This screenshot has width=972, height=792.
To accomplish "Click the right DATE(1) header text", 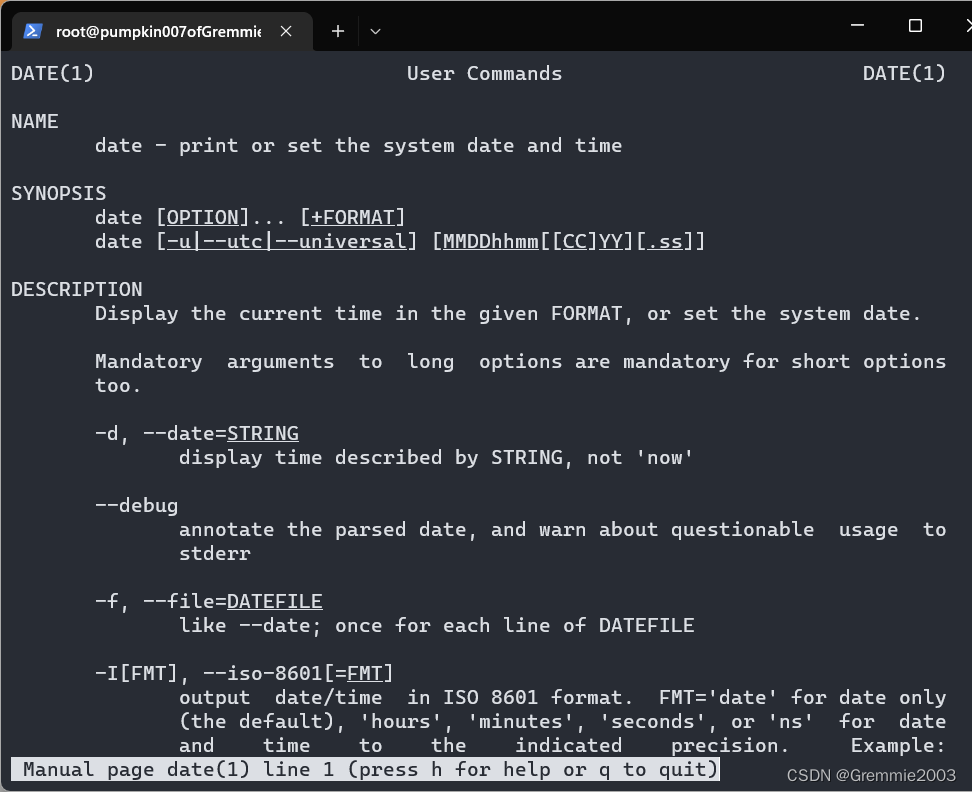I will [x=904, y=74].
